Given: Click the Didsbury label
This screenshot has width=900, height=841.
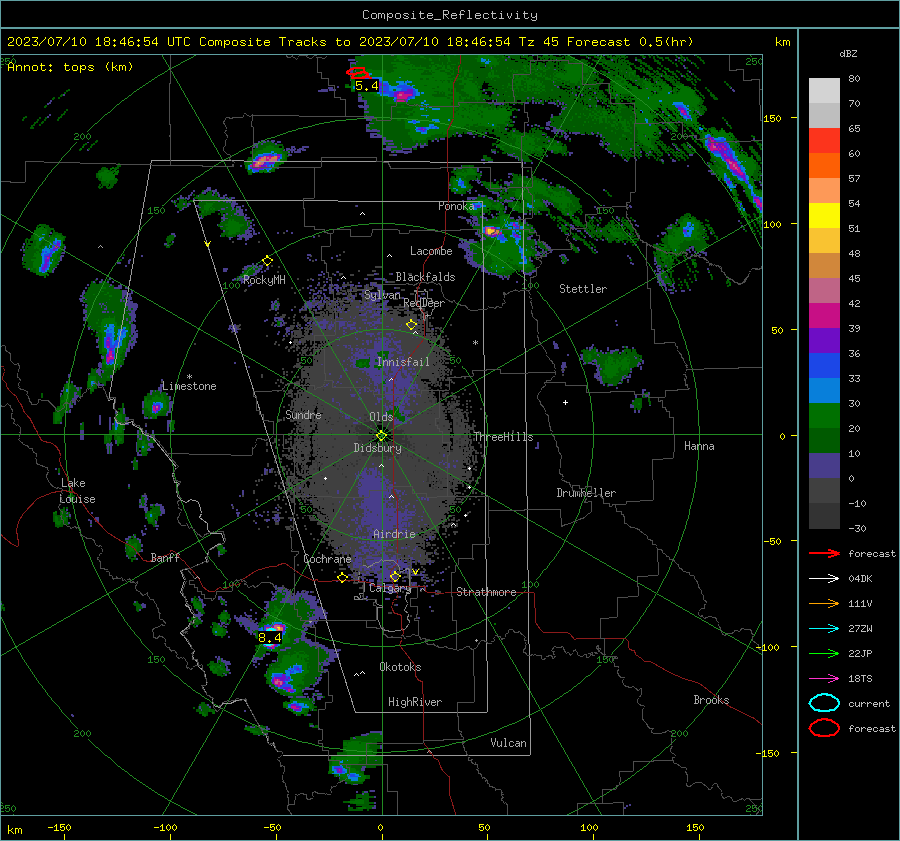Looking at the screenshot, I should (x=377, y=448).
